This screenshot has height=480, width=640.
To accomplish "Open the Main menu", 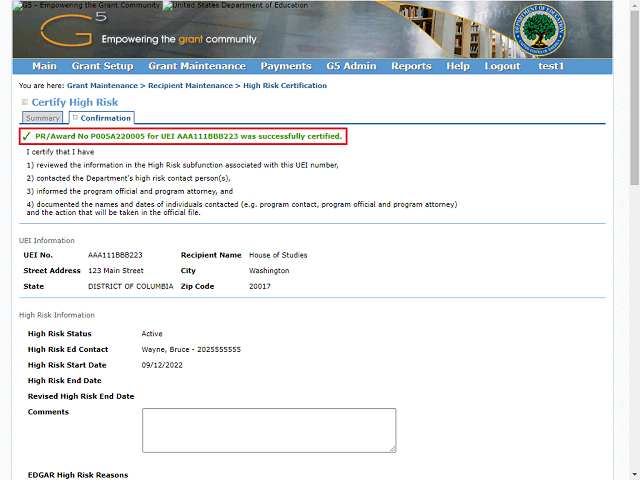I will click(44, 66).
